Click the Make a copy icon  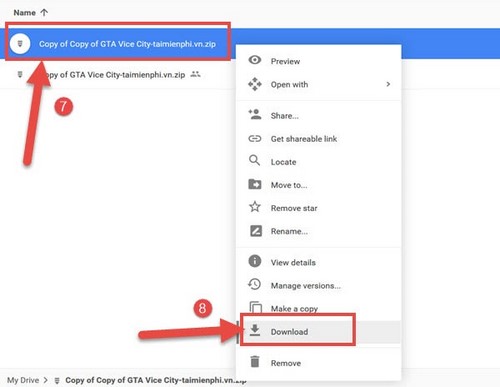coord(256,307)
